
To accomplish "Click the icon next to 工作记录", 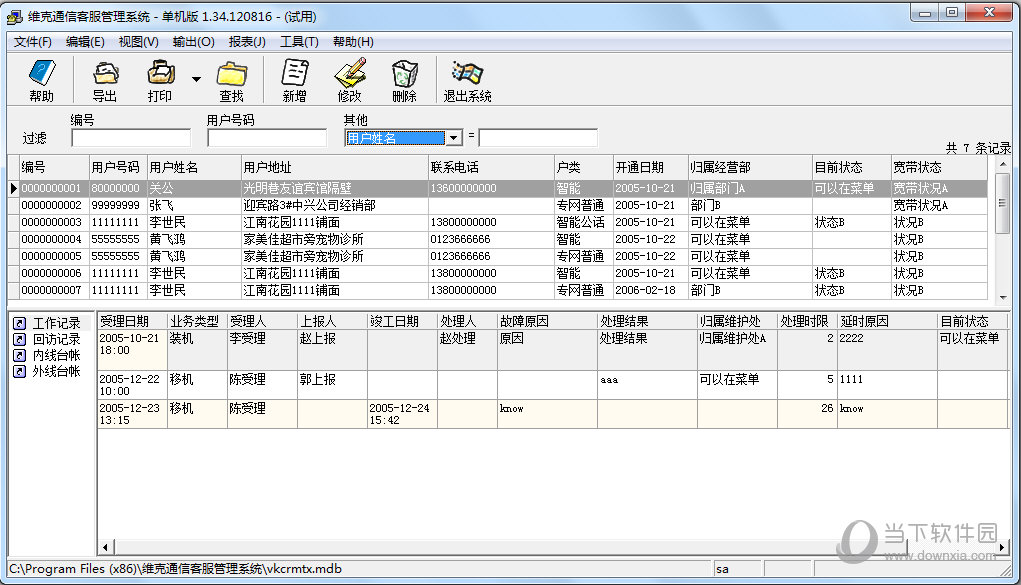I will pos(20,323).
